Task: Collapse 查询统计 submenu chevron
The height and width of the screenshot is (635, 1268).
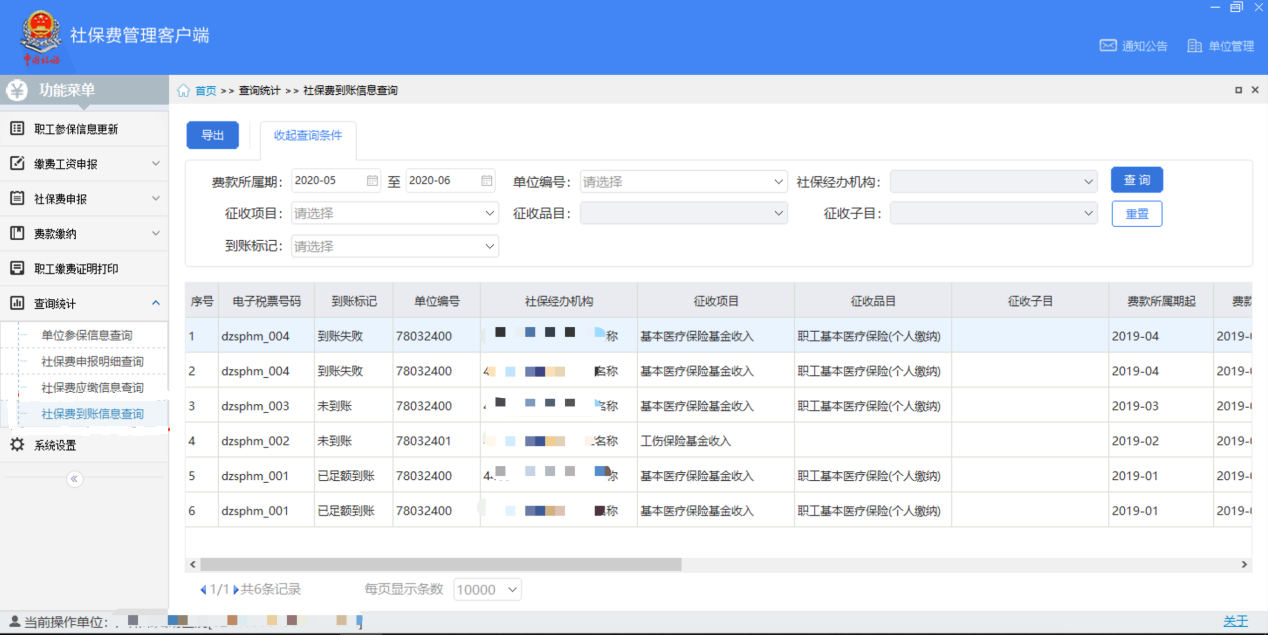Action: tap(156, 303)
